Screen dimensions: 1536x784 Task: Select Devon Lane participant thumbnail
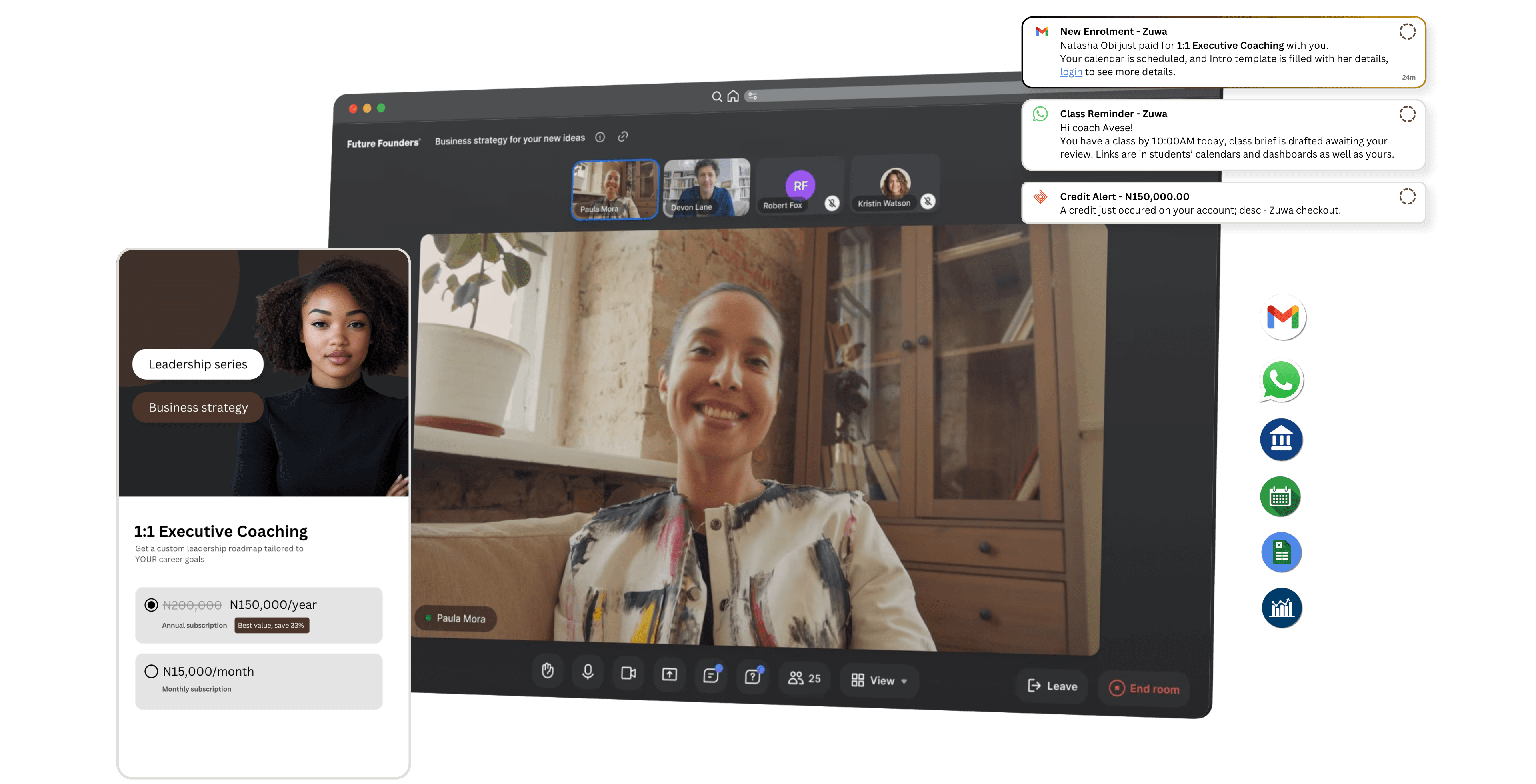click(x=706, y=187)
